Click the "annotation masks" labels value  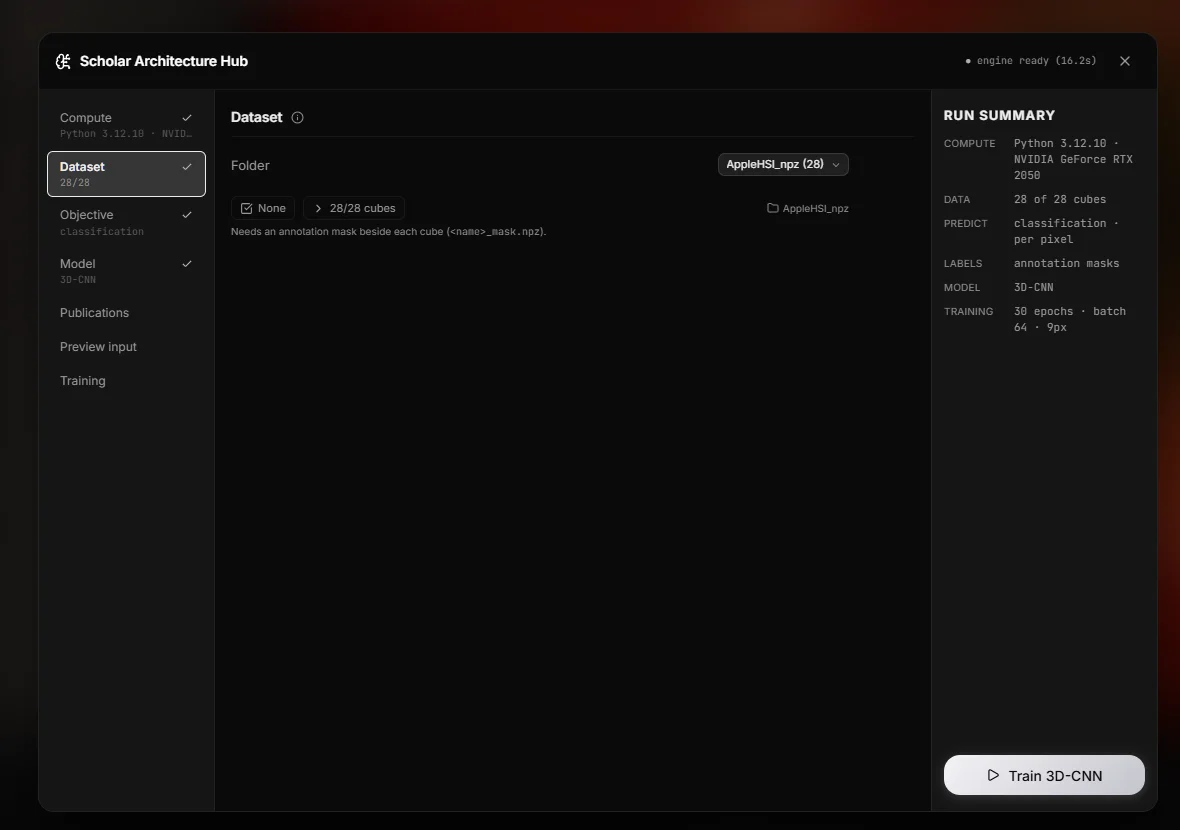tap(1066, 263)
